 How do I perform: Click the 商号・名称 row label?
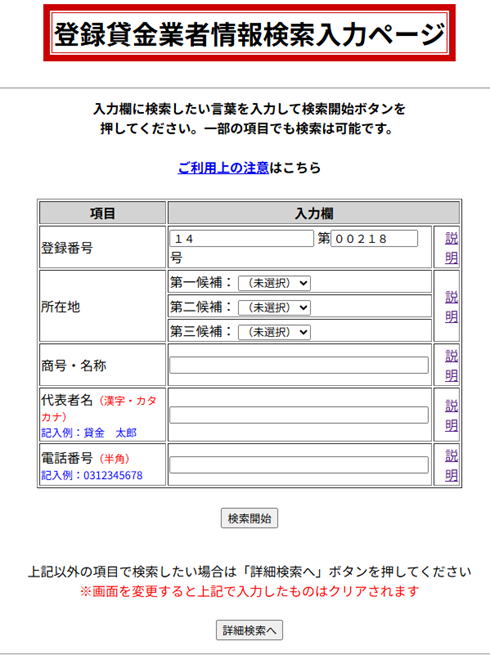coord(74,366)
